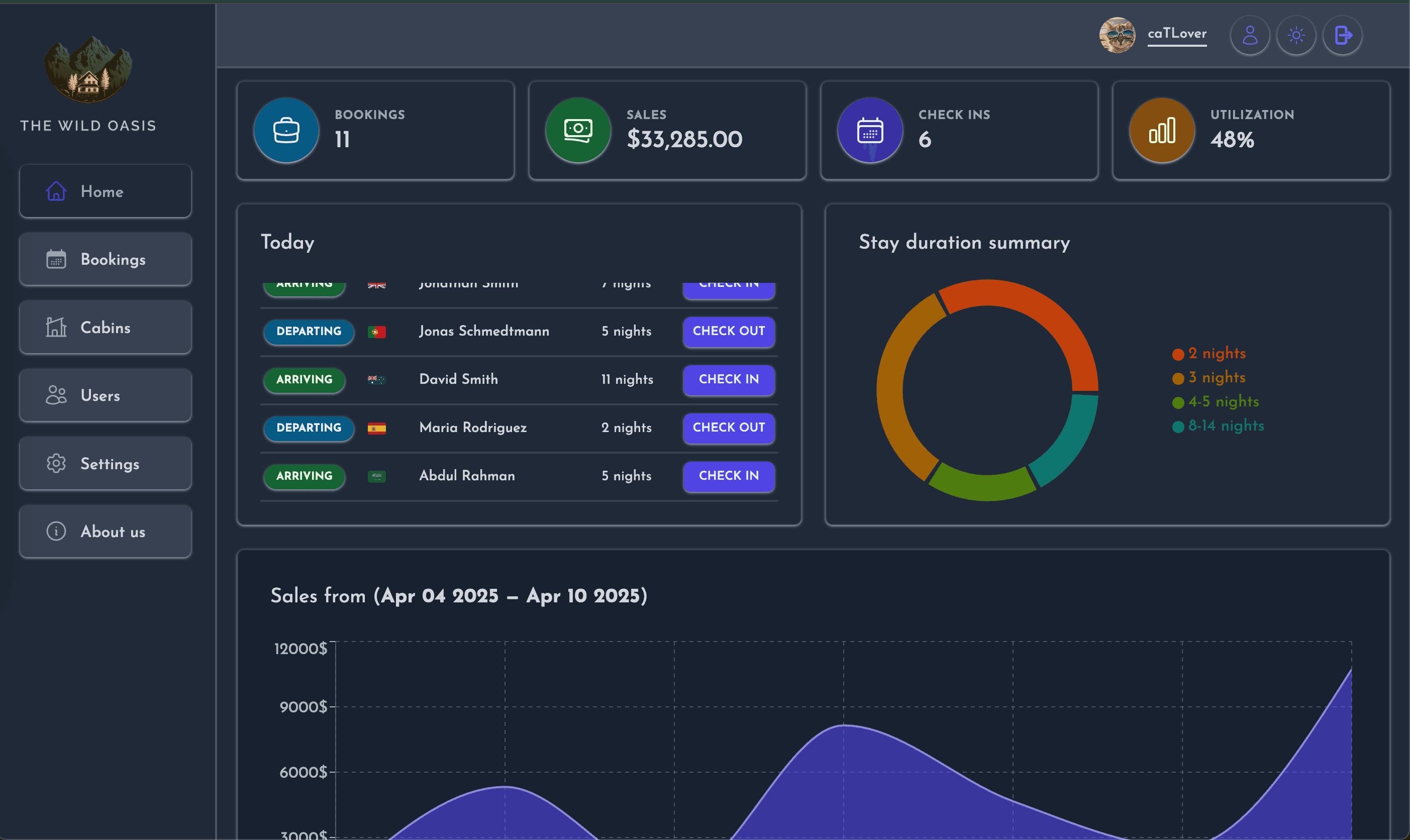Viewport: 1410px width, 840px height.
Task: Click the Home house icon
Action: click(x=56, y=191)
